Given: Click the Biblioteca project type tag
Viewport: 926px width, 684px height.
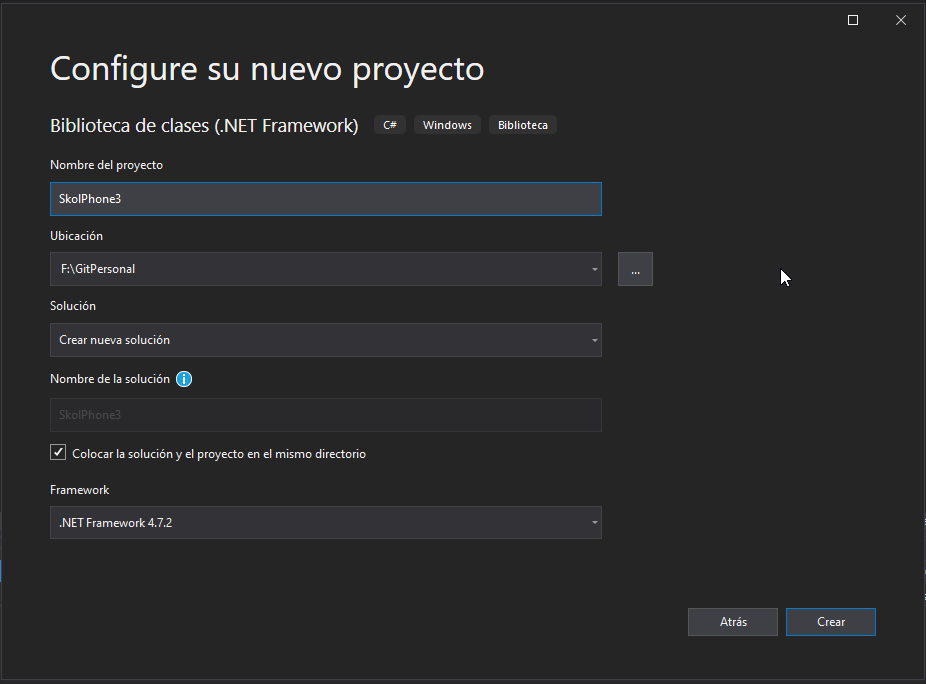Looking at the screenshot, I should (x=522, y=124).
